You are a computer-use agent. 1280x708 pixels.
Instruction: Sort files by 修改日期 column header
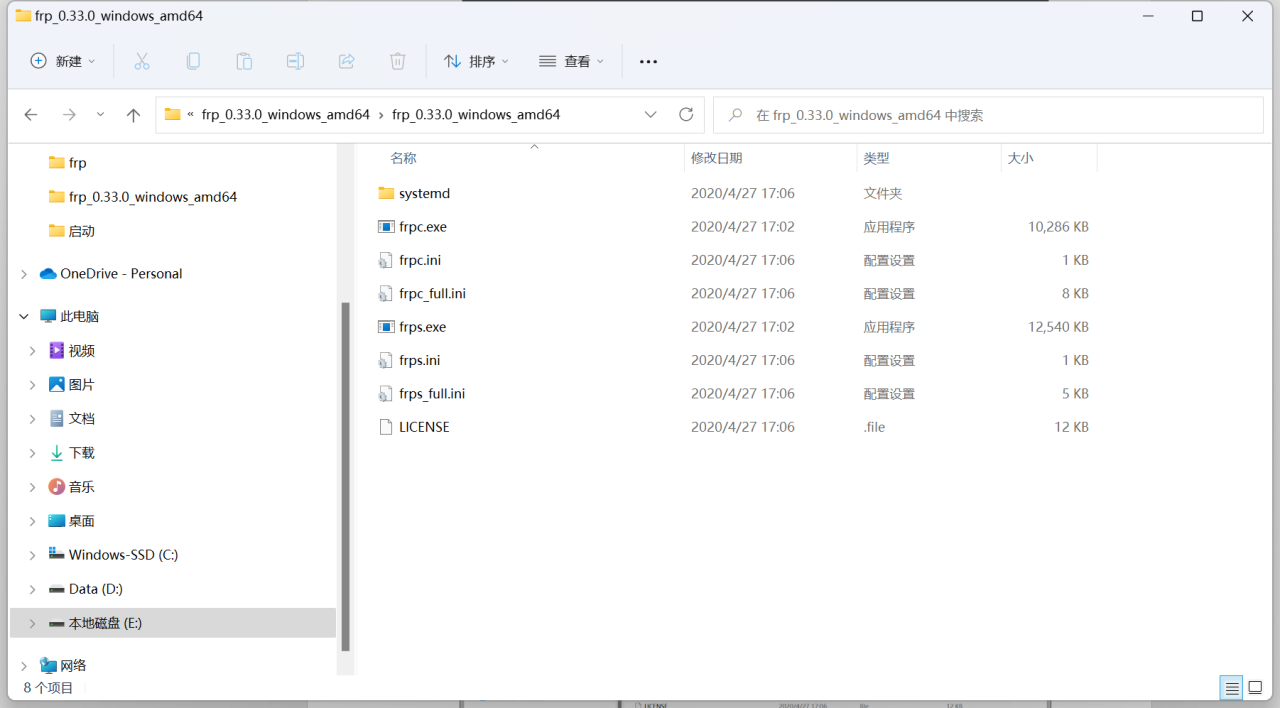[x=717, y=158]
